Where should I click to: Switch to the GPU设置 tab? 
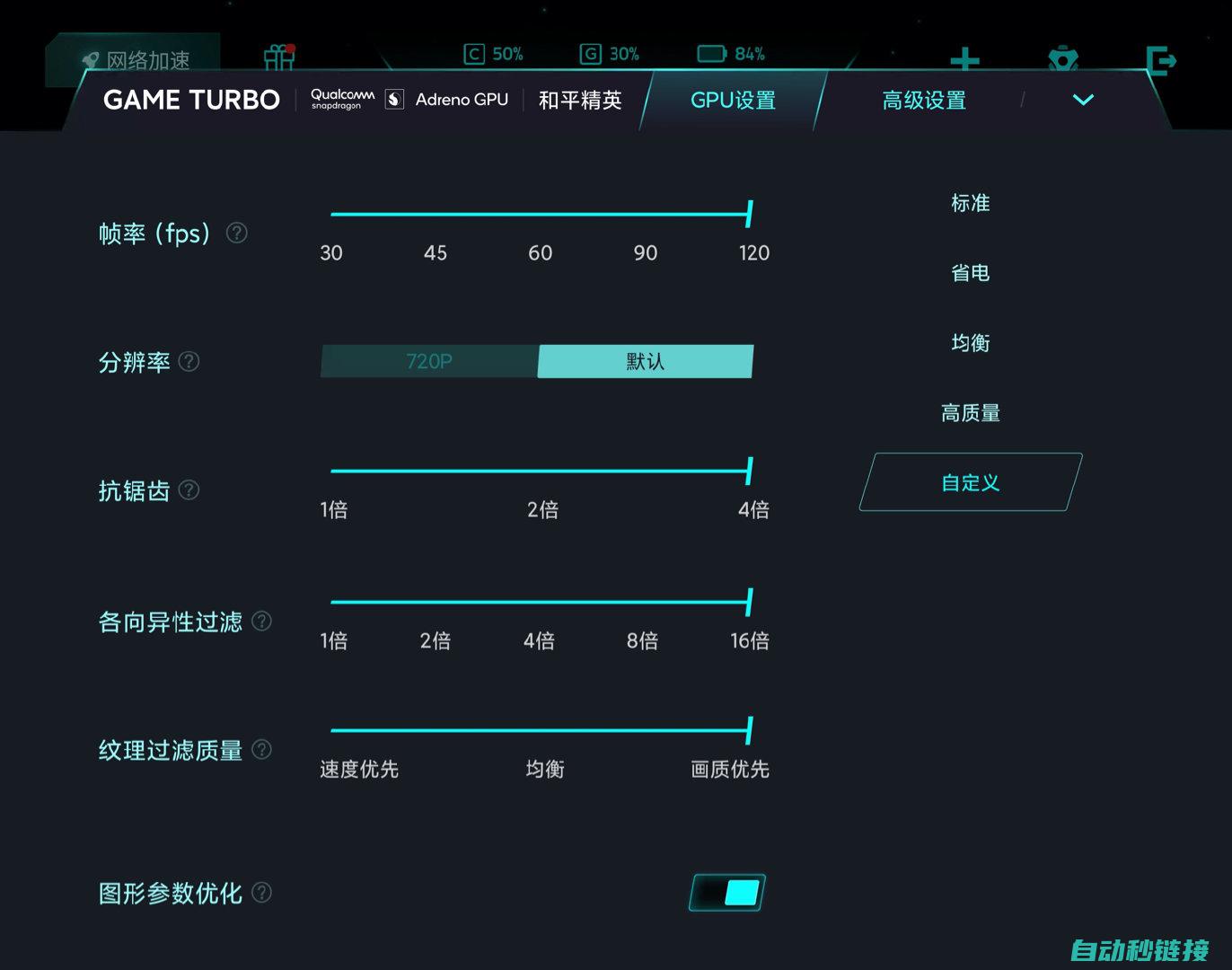click(x=733, y=101)
